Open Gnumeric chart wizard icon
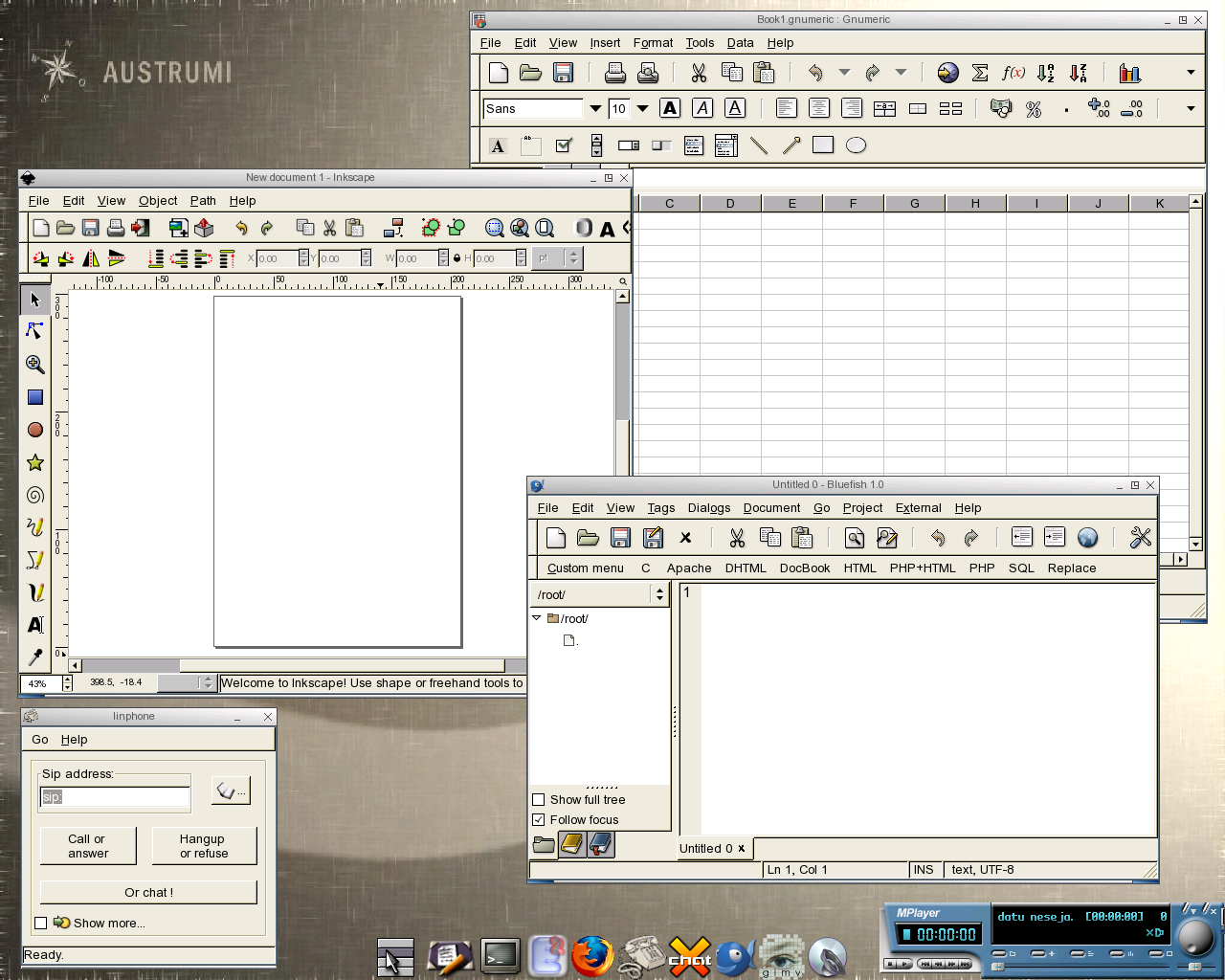 coord(1130,73)
